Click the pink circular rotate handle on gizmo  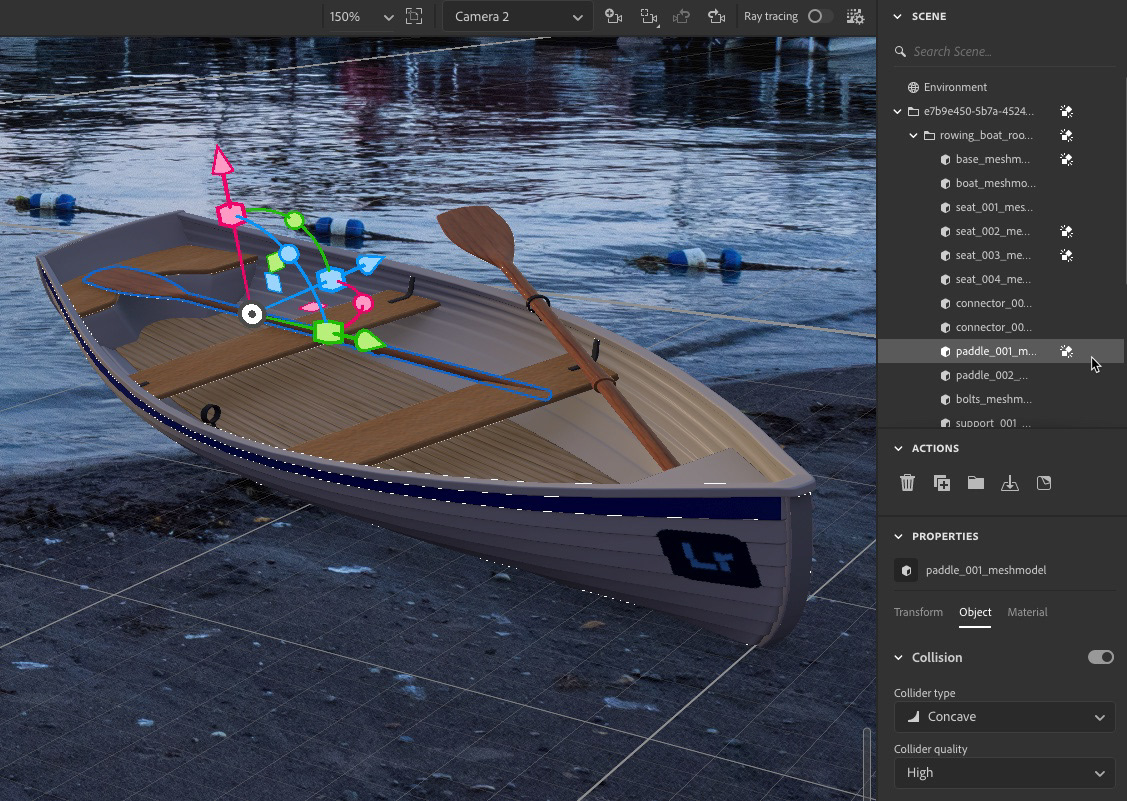click(x=363, y=304)
